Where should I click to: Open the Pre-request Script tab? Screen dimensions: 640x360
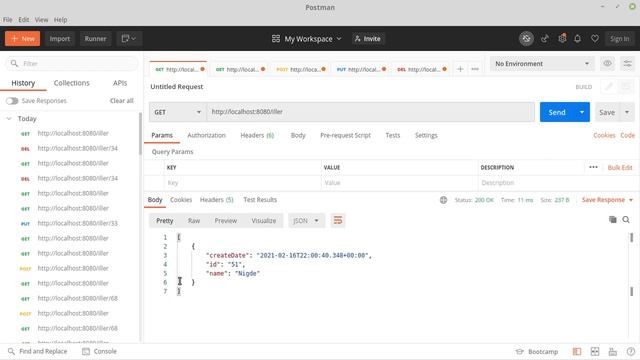click(345, 136)
